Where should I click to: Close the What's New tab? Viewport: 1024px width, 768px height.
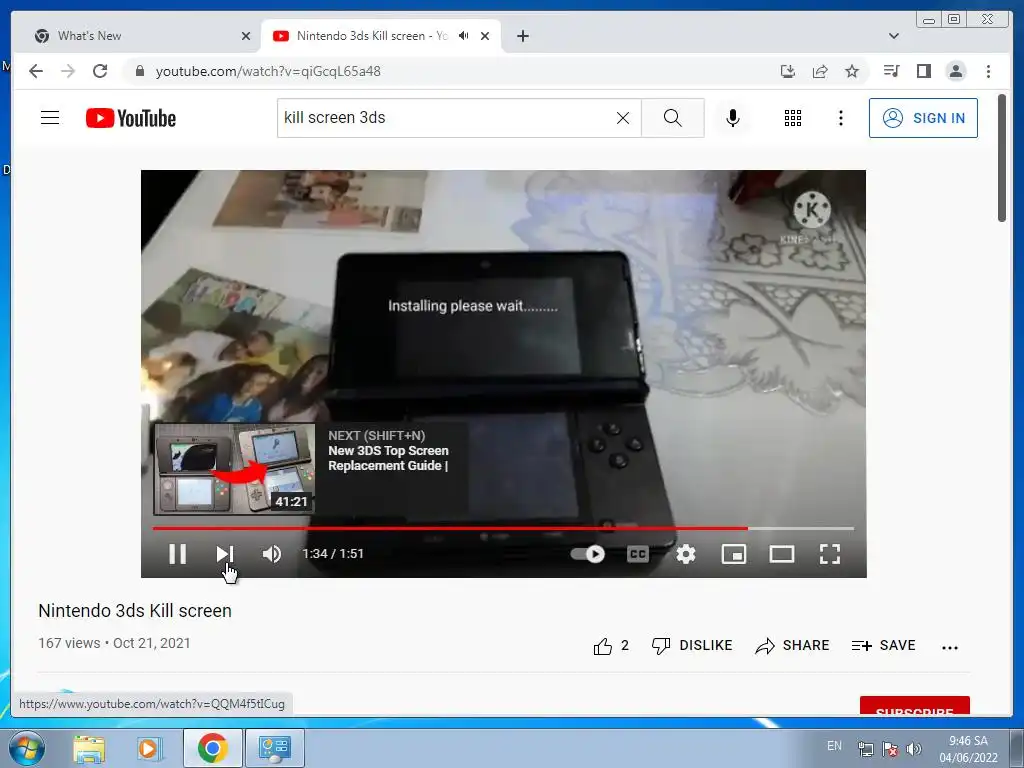[x=246, y=36]
